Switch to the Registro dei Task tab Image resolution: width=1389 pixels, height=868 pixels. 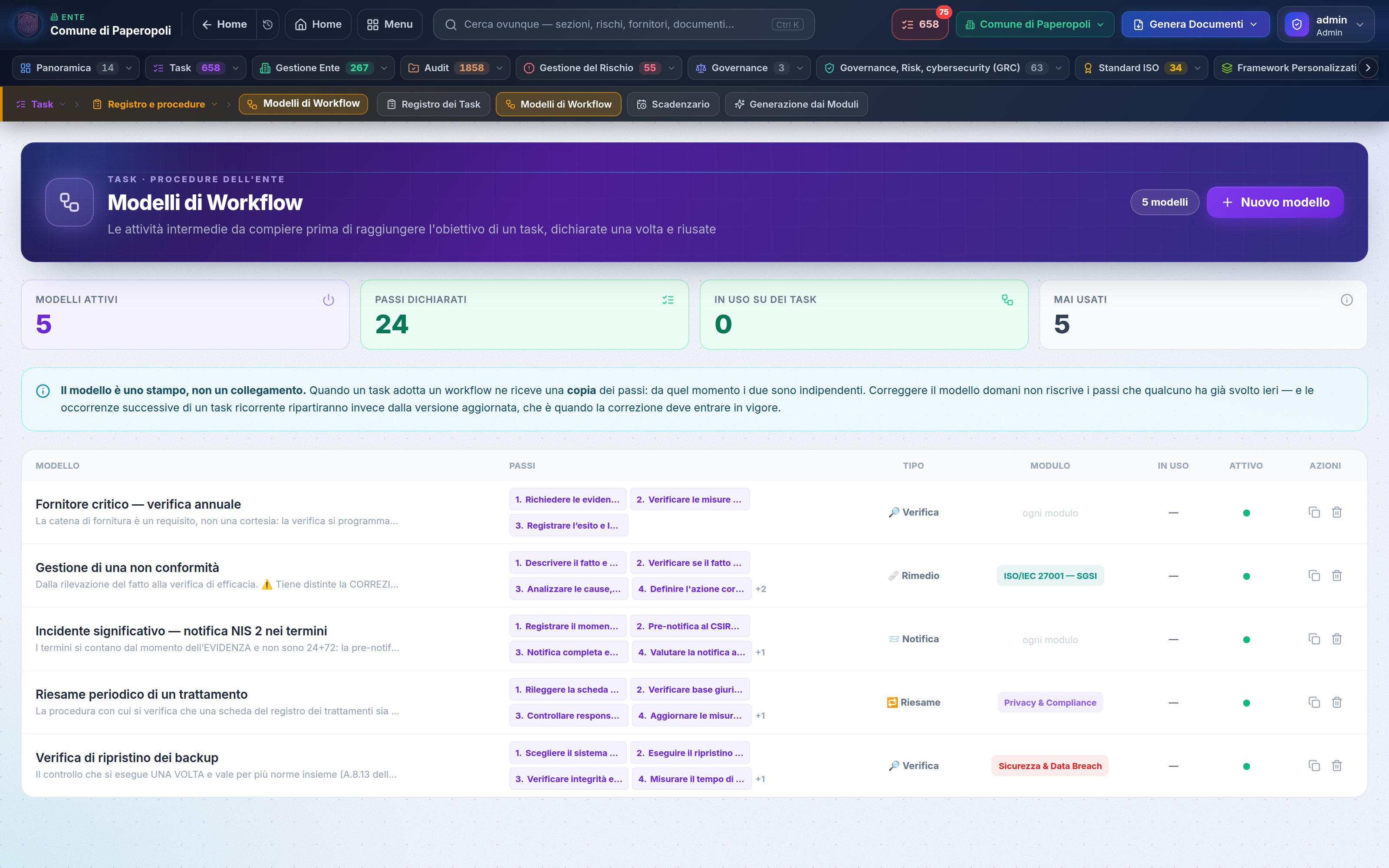[x=433, y=104]
